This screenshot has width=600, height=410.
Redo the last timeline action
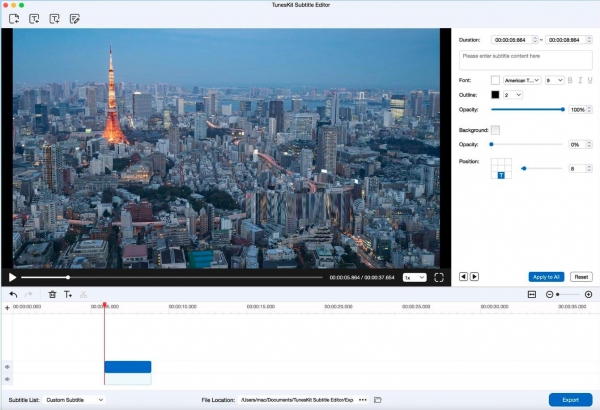[x=28, y=294]
